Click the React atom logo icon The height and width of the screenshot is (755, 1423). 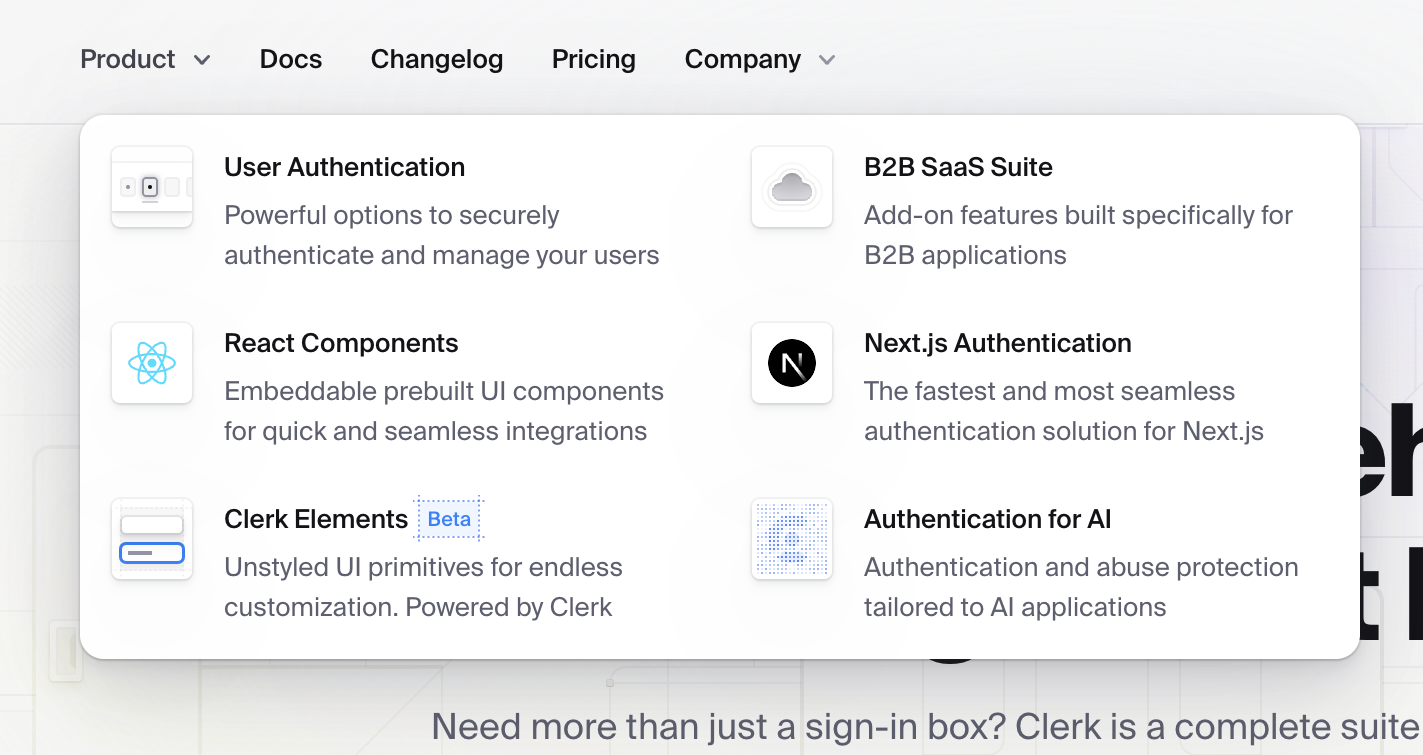pyautogui.click(x=152, y=363)
